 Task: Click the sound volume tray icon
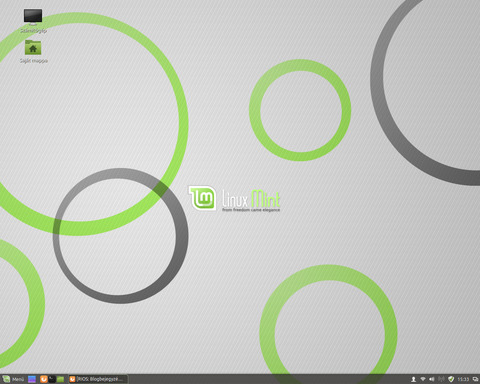(432, 379)
